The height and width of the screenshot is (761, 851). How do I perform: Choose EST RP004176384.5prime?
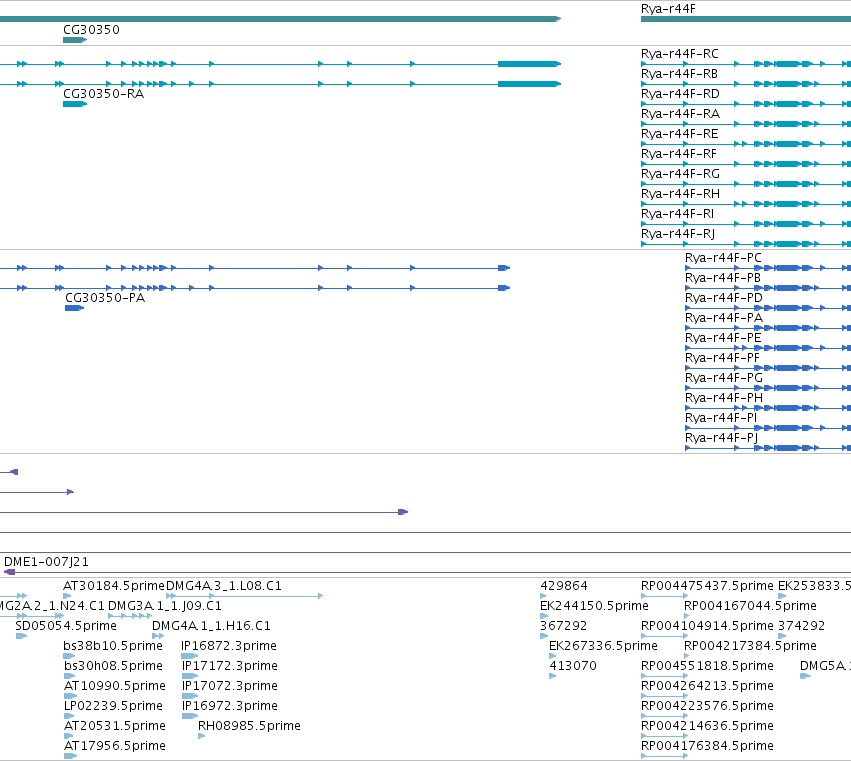point(707,746)
